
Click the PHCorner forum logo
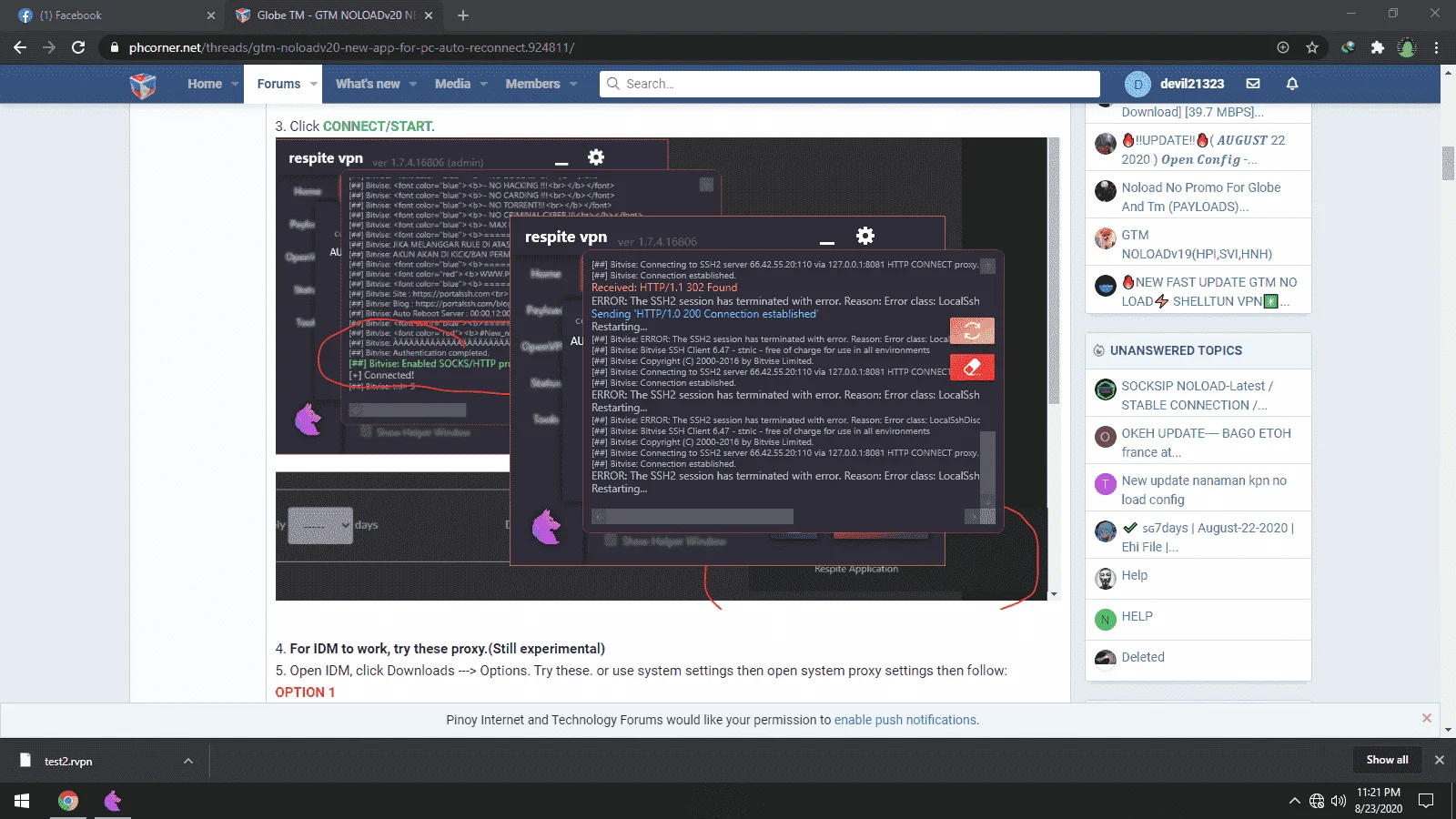143,84
